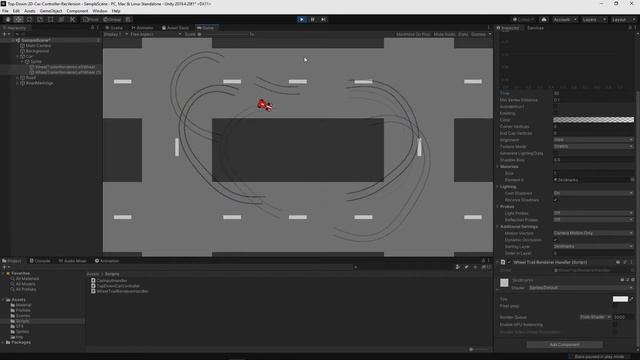Toggle Pivot/Center handle position
Screen dimensions: 640x360
(x=91, y=20)
